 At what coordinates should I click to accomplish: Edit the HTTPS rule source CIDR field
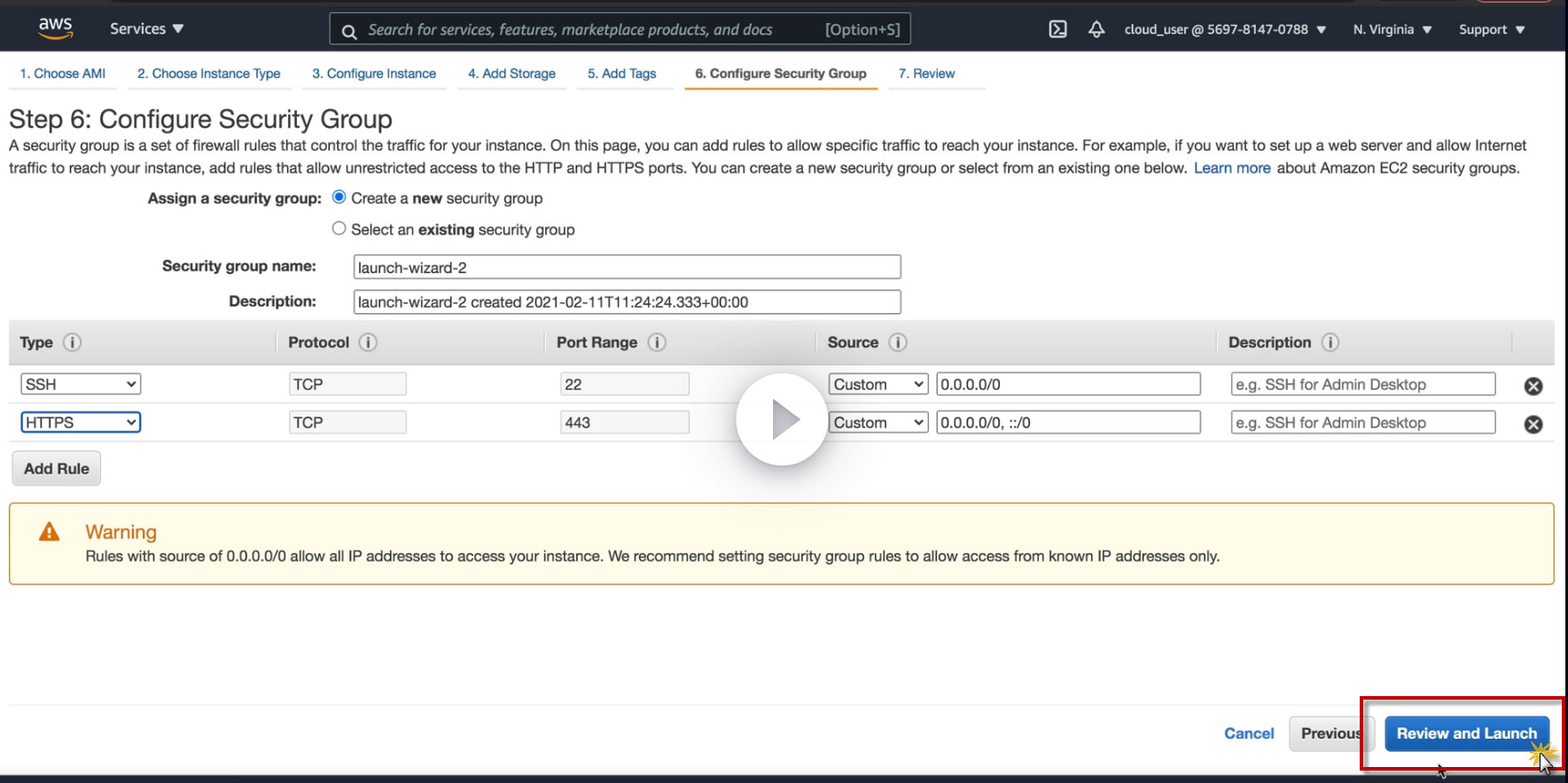pyautogui.click(x=1069, y=422)
